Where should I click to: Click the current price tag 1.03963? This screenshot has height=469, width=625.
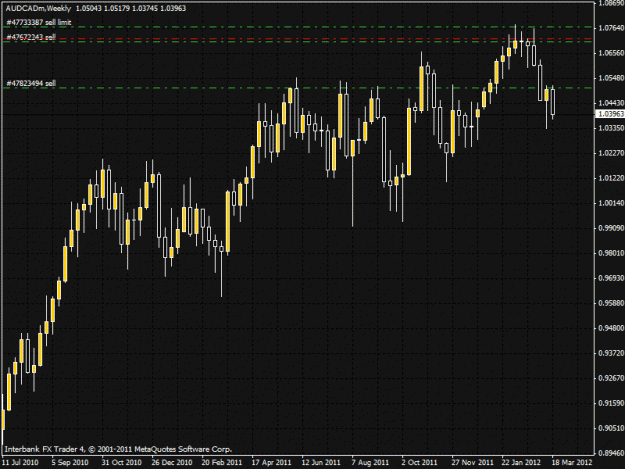coord(611,114)
